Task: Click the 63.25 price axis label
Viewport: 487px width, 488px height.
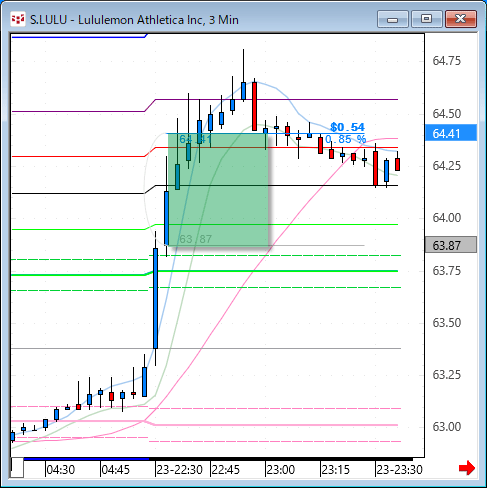Action: pyautogui.click(x=447, y=375)
